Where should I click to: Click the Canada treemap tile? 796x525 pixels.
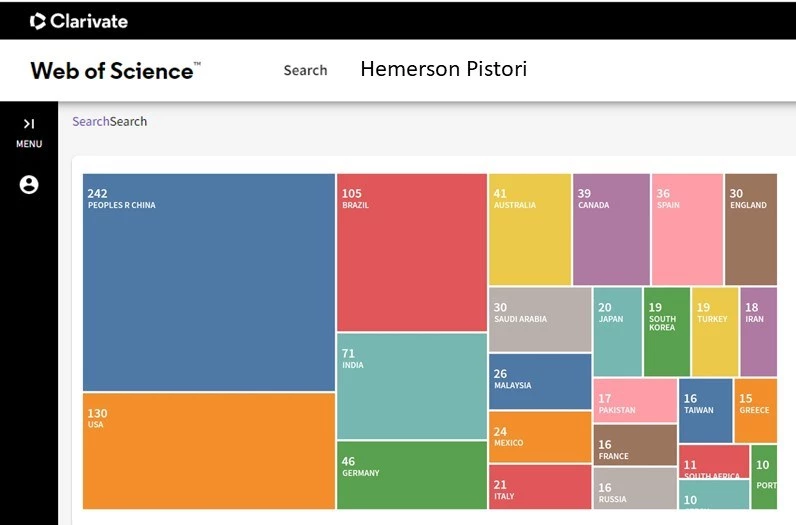(610, 229)
